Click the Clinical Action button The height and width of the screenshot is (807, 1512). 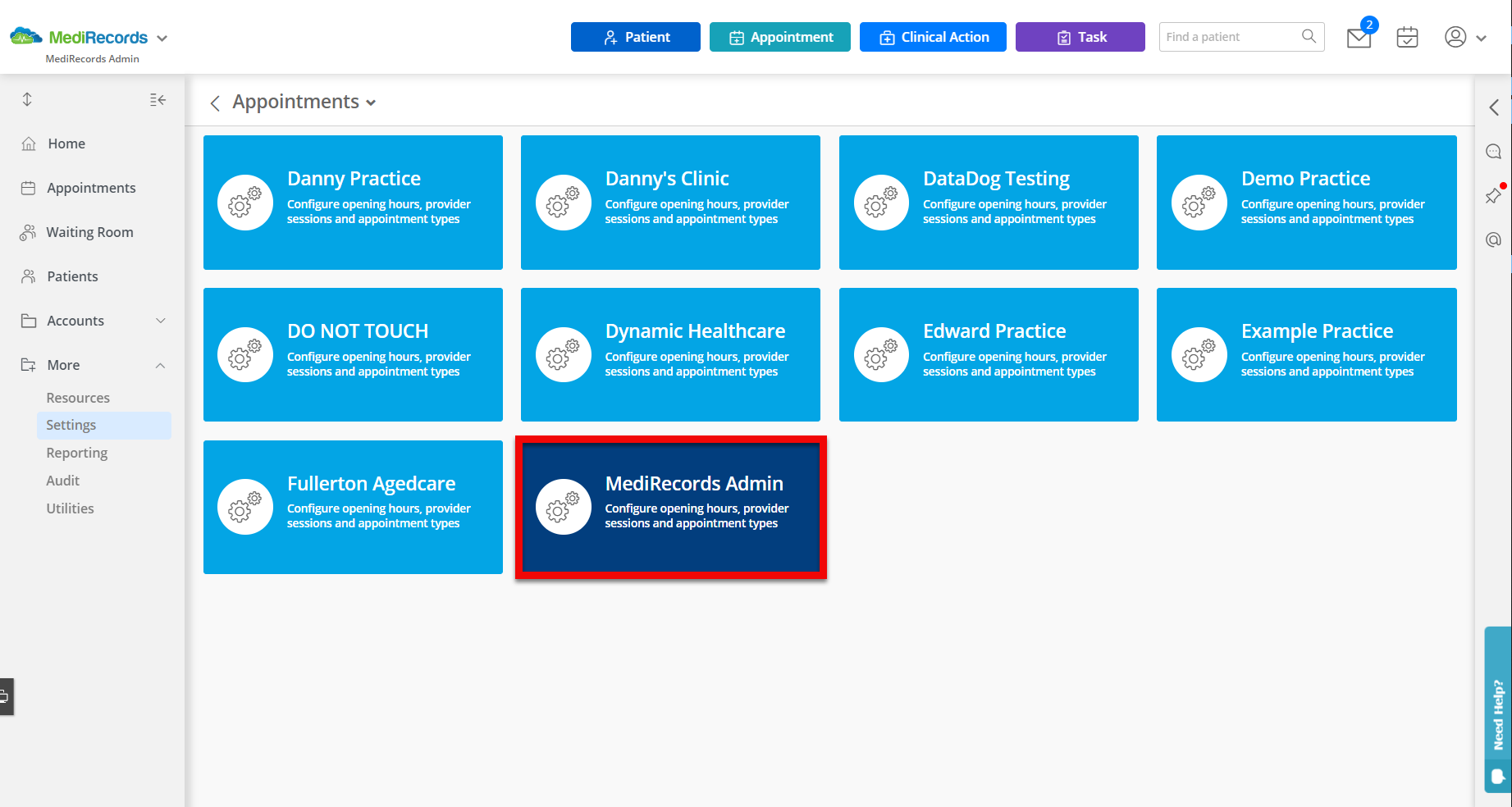coord(933,37)
